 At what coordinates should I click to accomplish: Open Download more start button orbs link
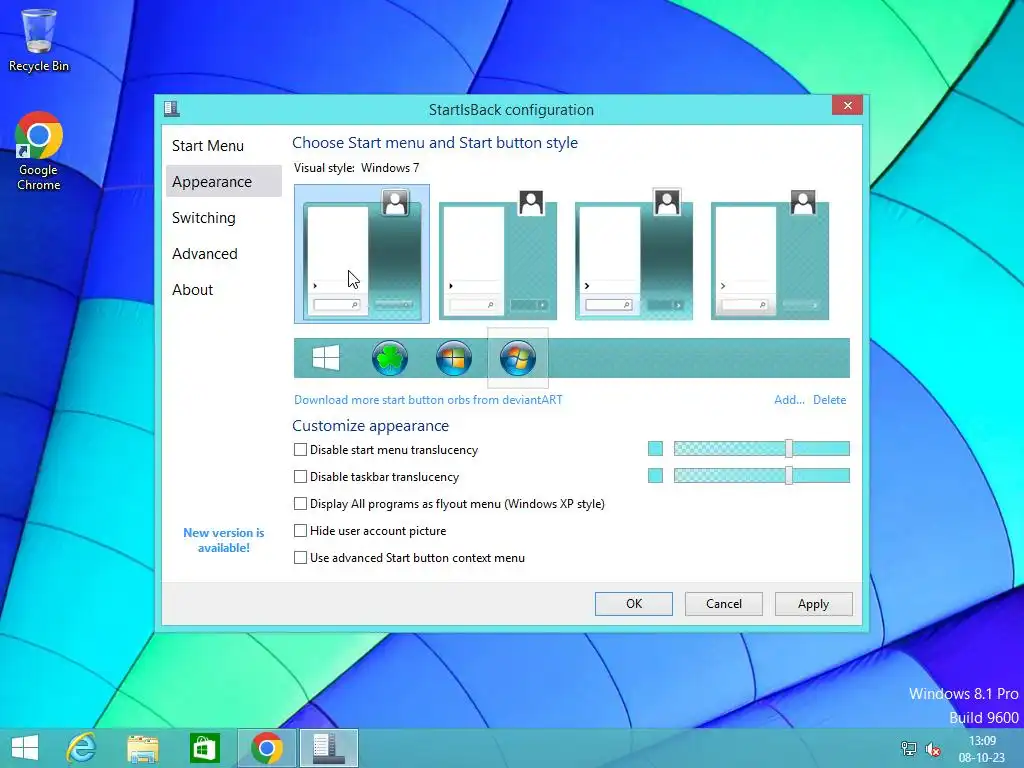tap(428, 400)
